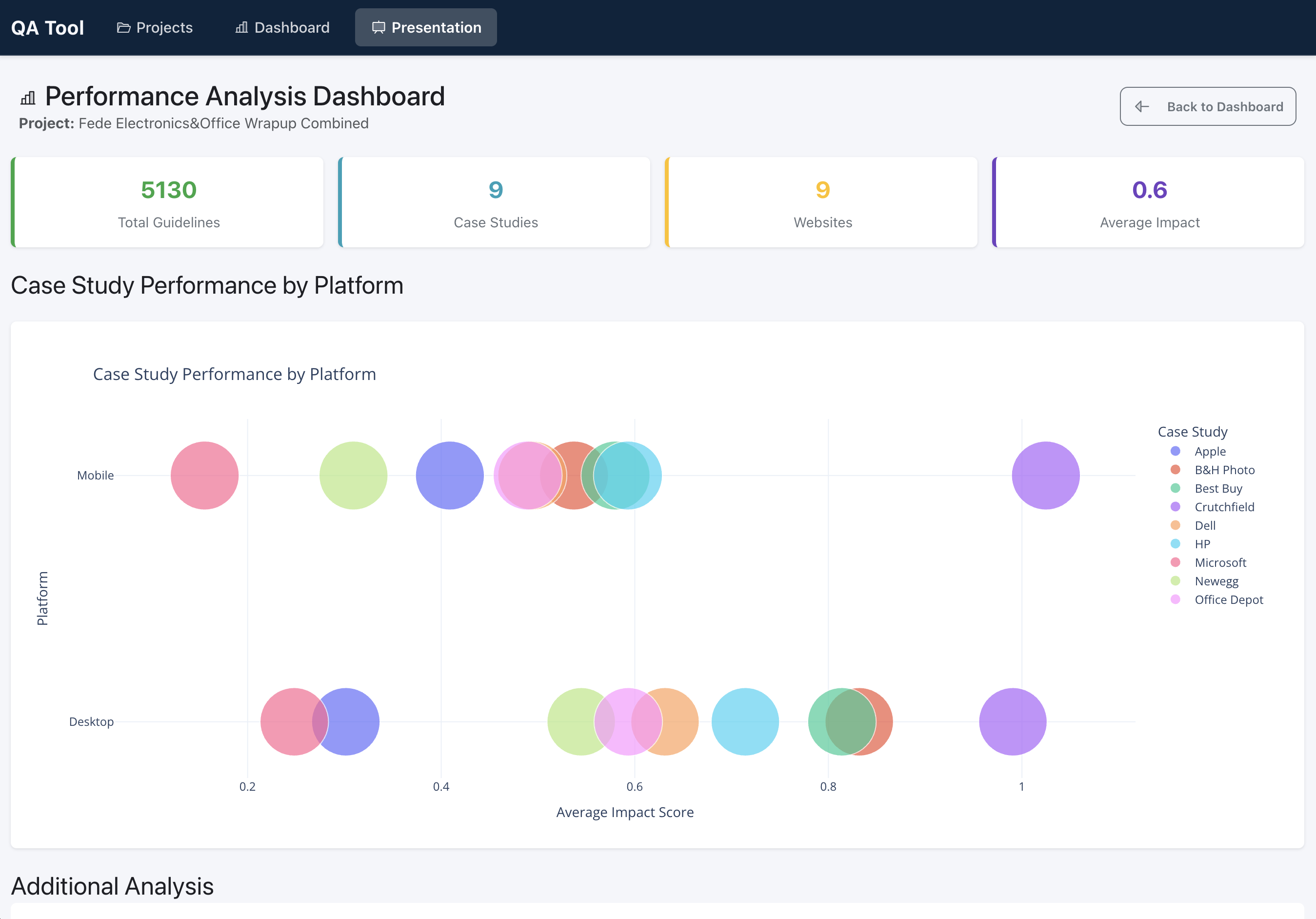Click the 9 Case Studies card
Viewport: 1316px width, 919px height.
click(x=494, y=202)
